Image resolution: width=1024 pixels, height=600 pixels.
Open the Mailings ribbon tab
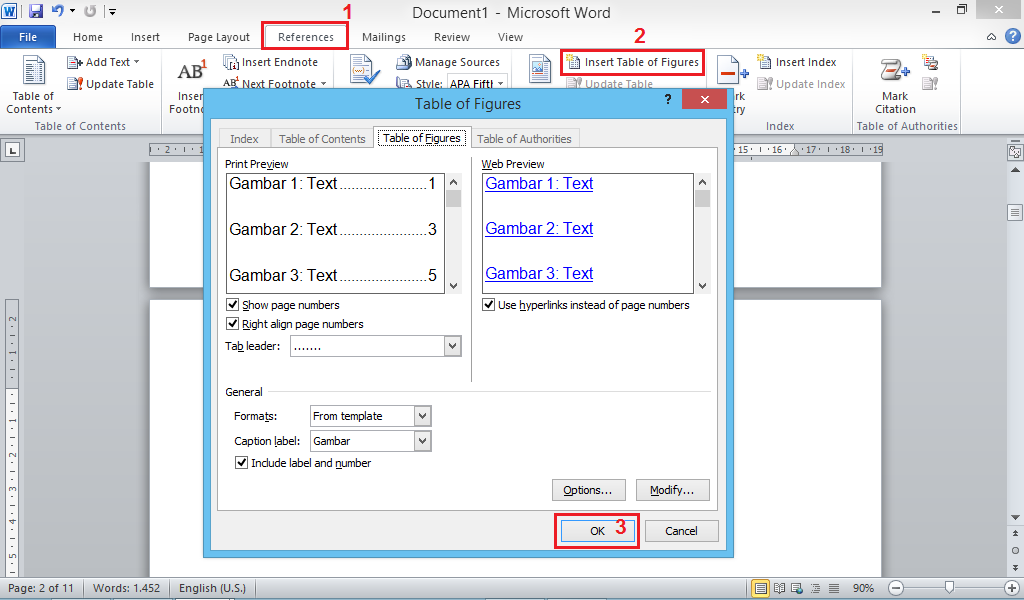coord(384,36)
